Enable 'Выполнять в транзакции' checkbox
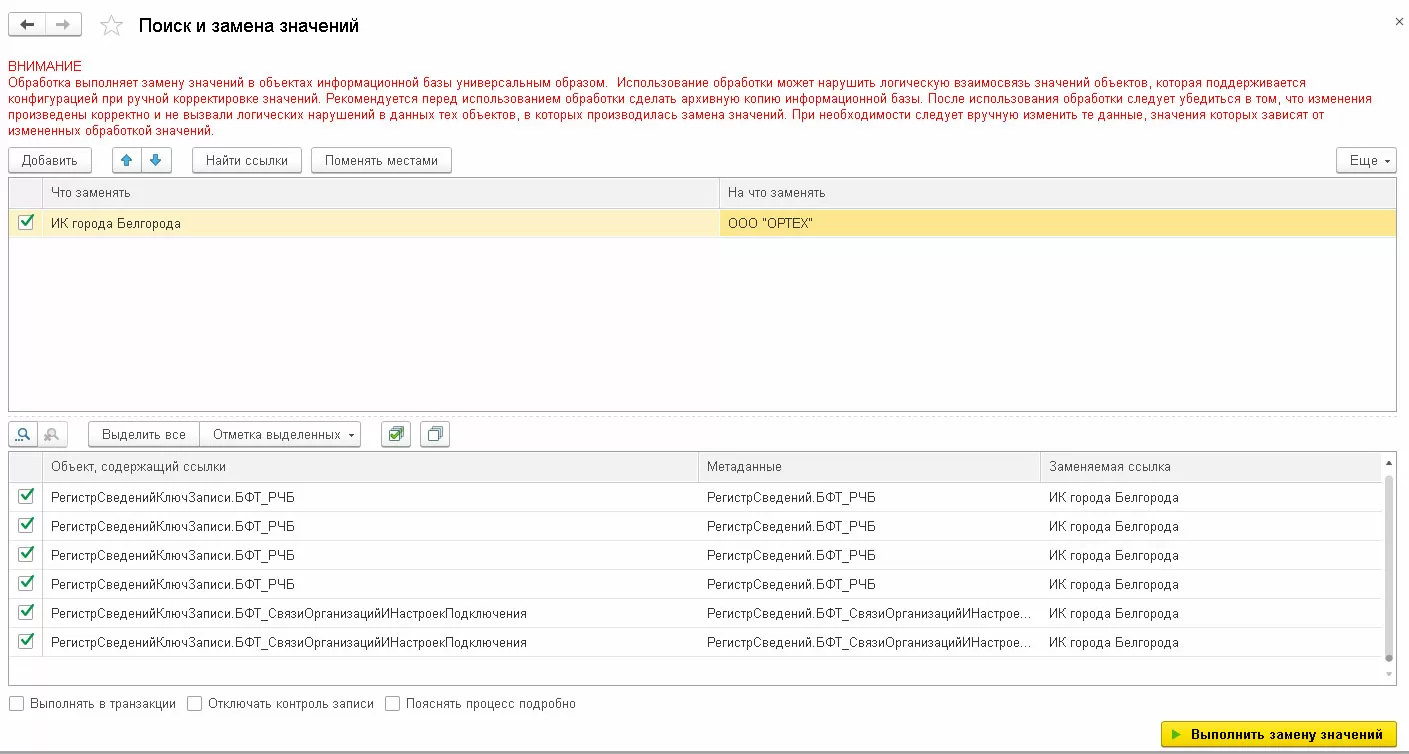The height and width of the screenshot is (754, 1409). pyautogui.click(x=17, y=704)
